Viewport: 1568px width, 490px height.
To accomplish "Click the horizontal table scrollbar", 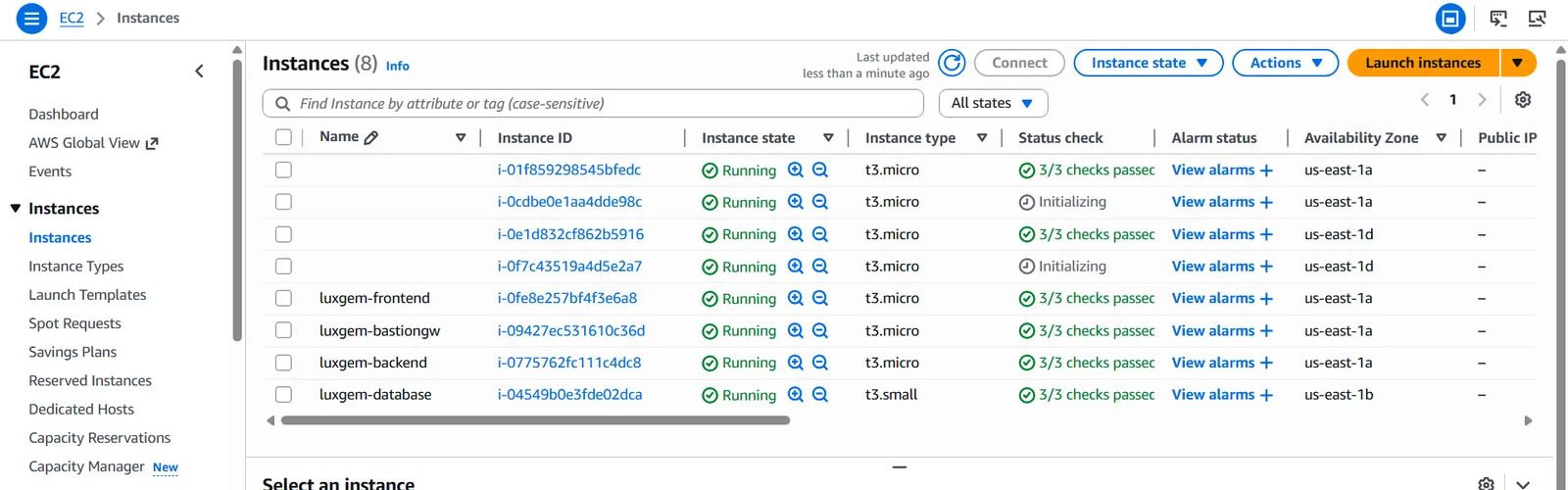I will click(535, 420).
